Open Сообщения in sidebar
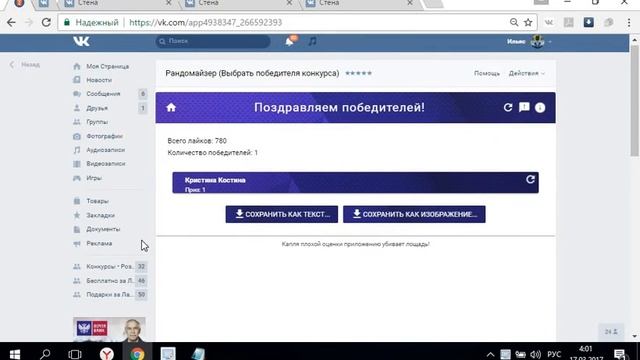640x360 pixels. pos(103,94)
